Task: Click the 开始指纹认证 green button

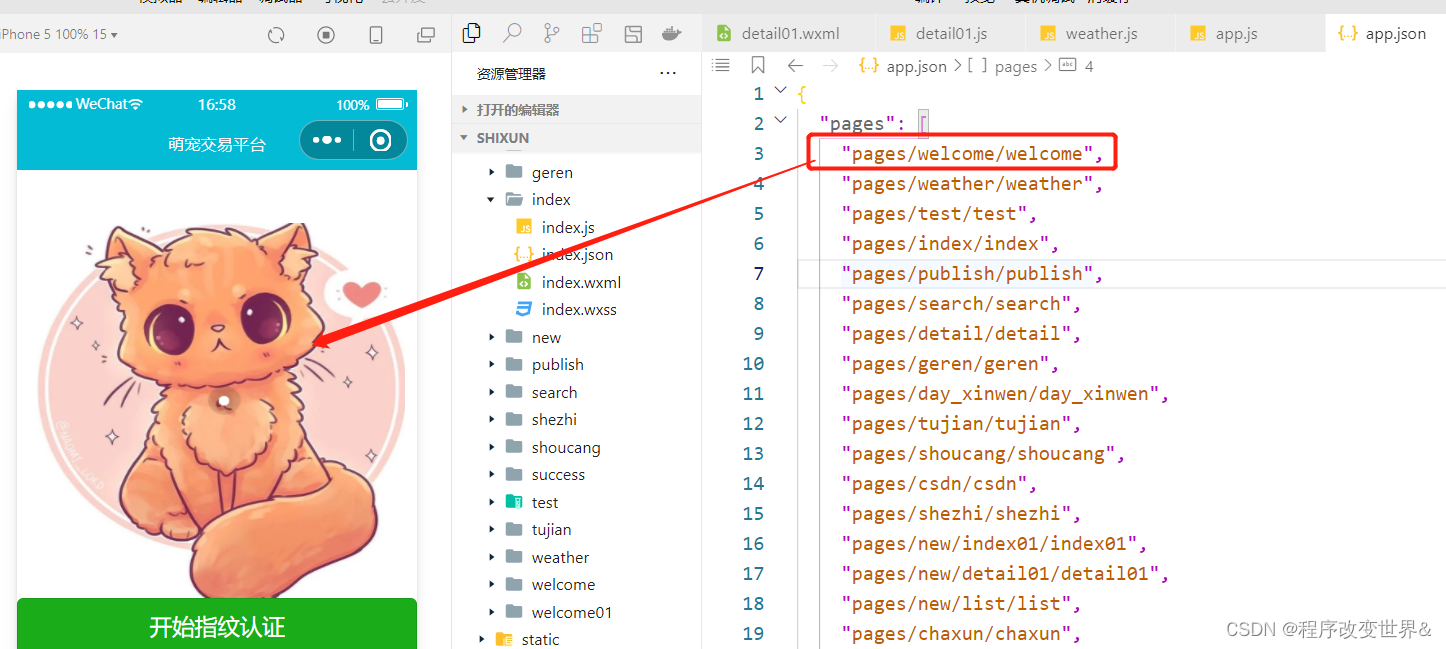Action: (217, 624)
